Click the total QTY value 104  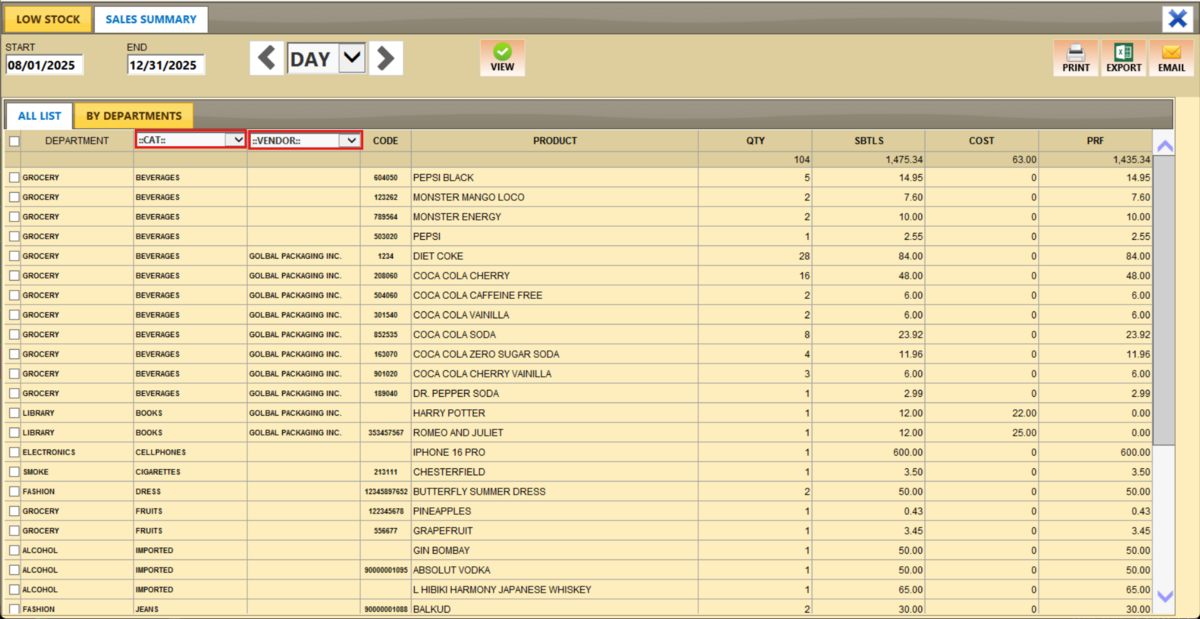[x=755, y=159]
